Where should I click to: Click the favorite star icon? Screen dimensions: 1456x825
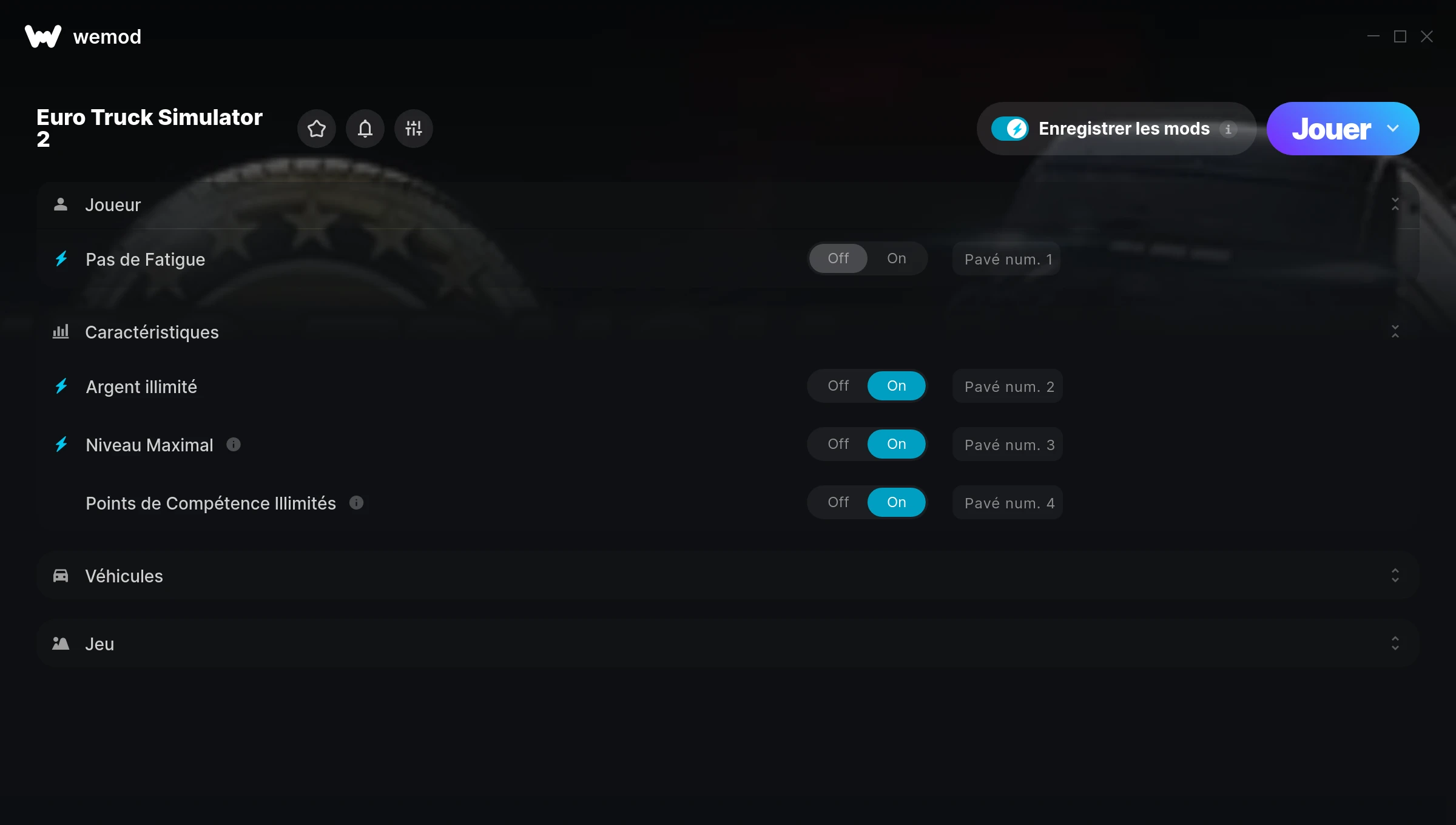(x=317, y=129)
